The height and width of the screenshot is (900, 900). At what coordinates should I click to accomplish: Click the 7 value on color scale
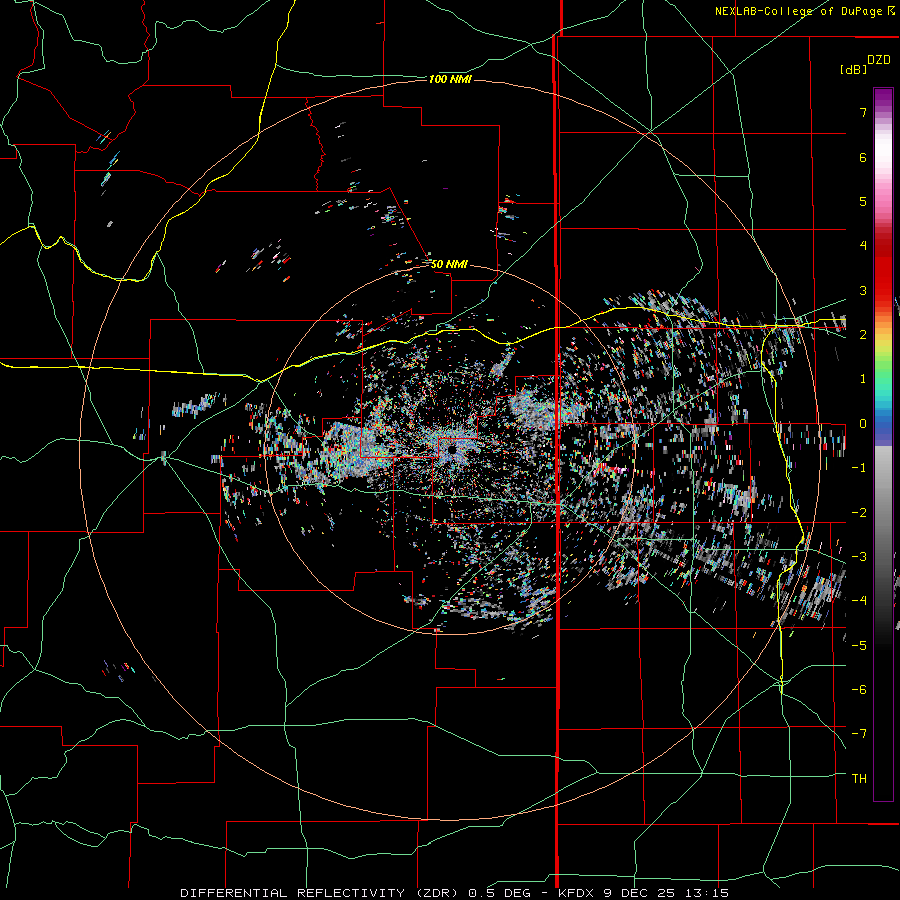(863, 112)
